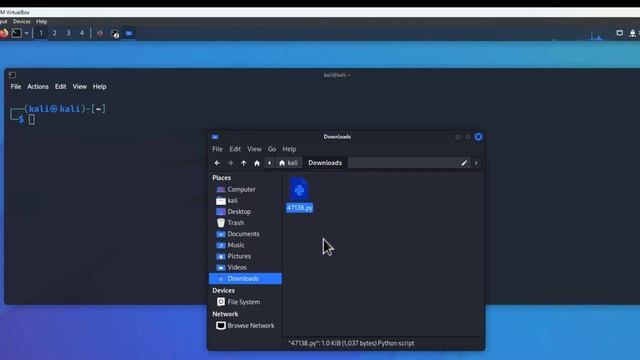Click the right path scroll arrow
This screenshot has width=640, height=360.
(x=476, y=163)
